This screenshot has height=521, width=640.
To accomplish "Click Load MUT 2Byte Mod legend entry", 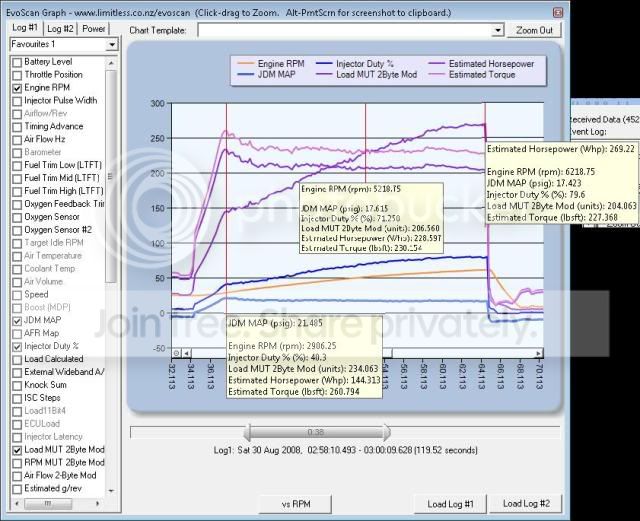I will coord(367,75).
